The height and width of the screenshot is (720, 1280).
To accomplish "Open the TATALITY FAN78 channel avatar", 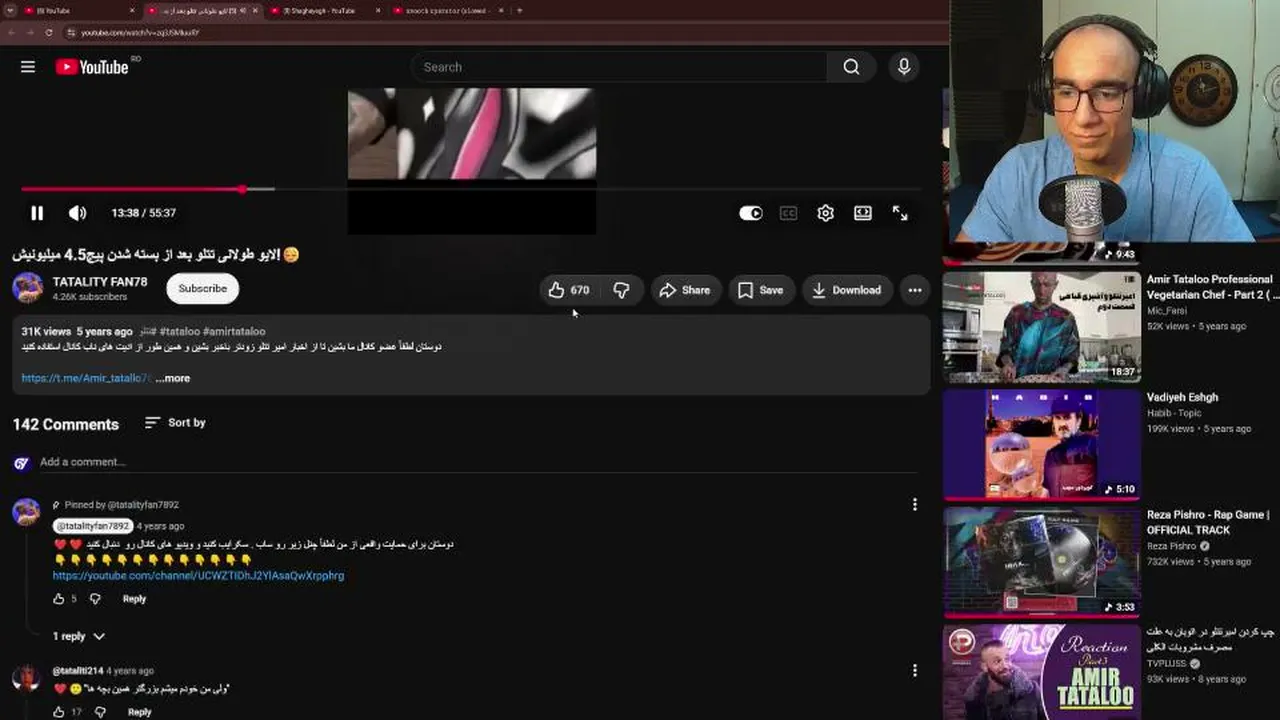I will [27, 288].
